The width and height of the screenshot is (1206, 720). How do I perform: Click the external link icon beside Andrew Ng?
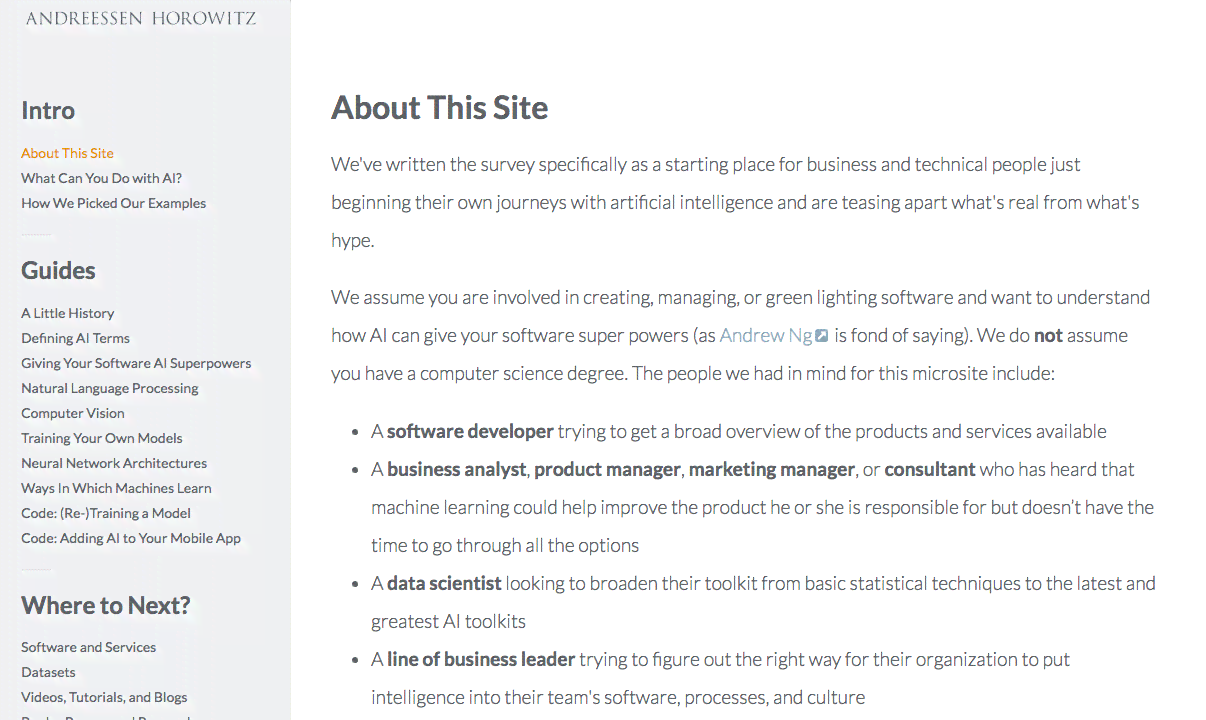pos(822,336)
